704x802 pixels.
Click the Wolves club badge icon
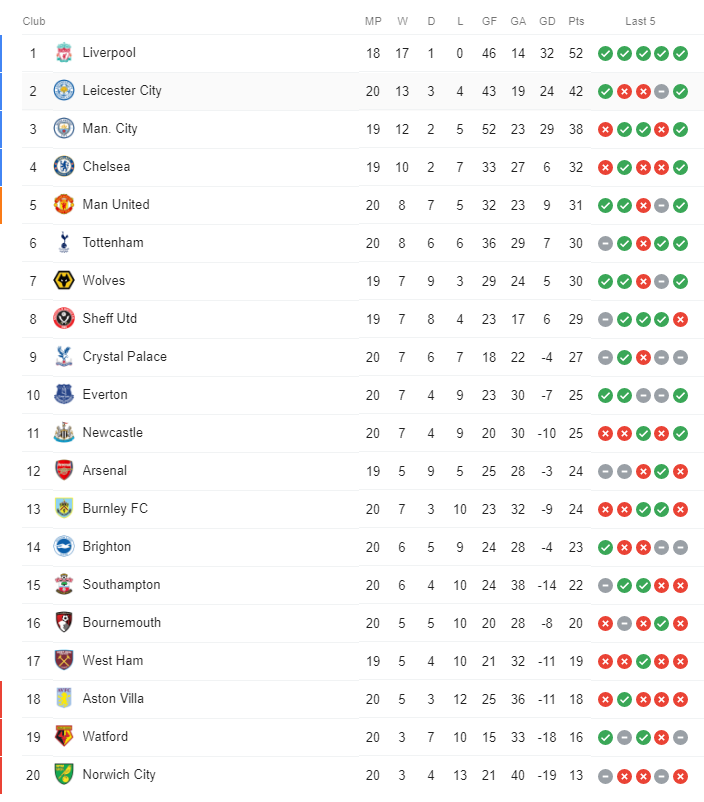[64, 280]
